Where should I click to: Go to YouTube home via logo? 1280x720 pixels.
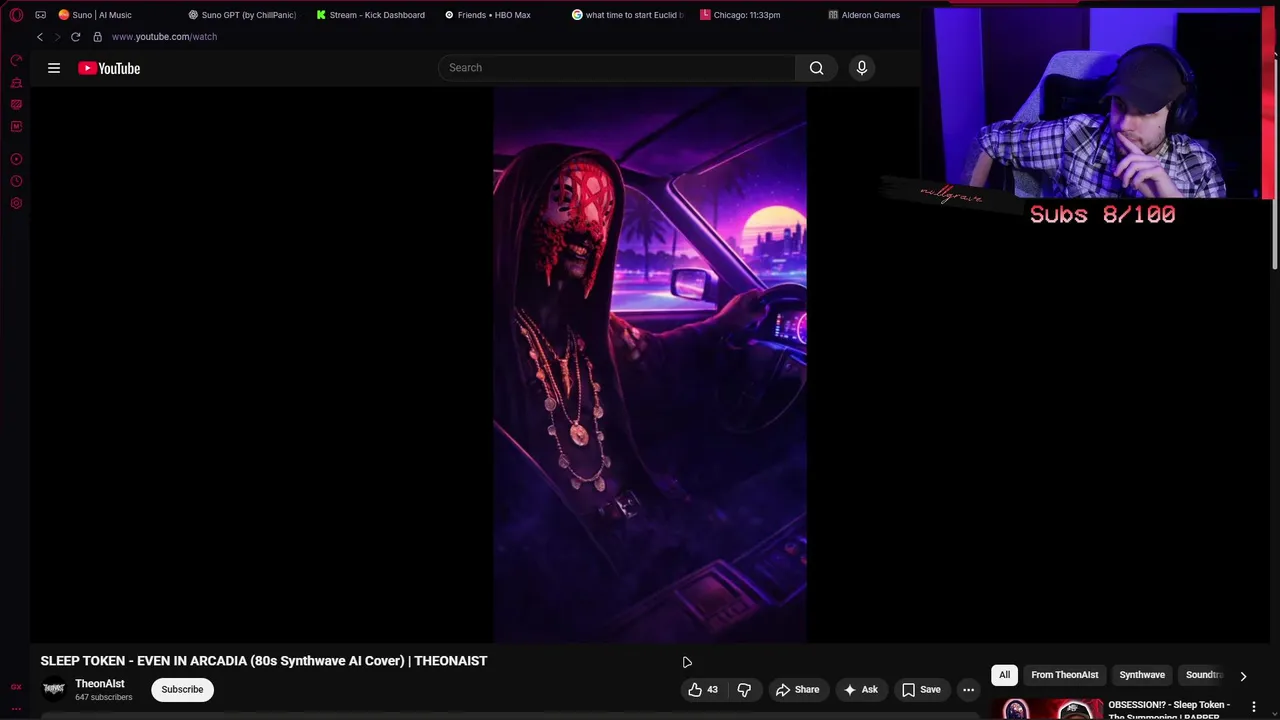click(109, 68)
